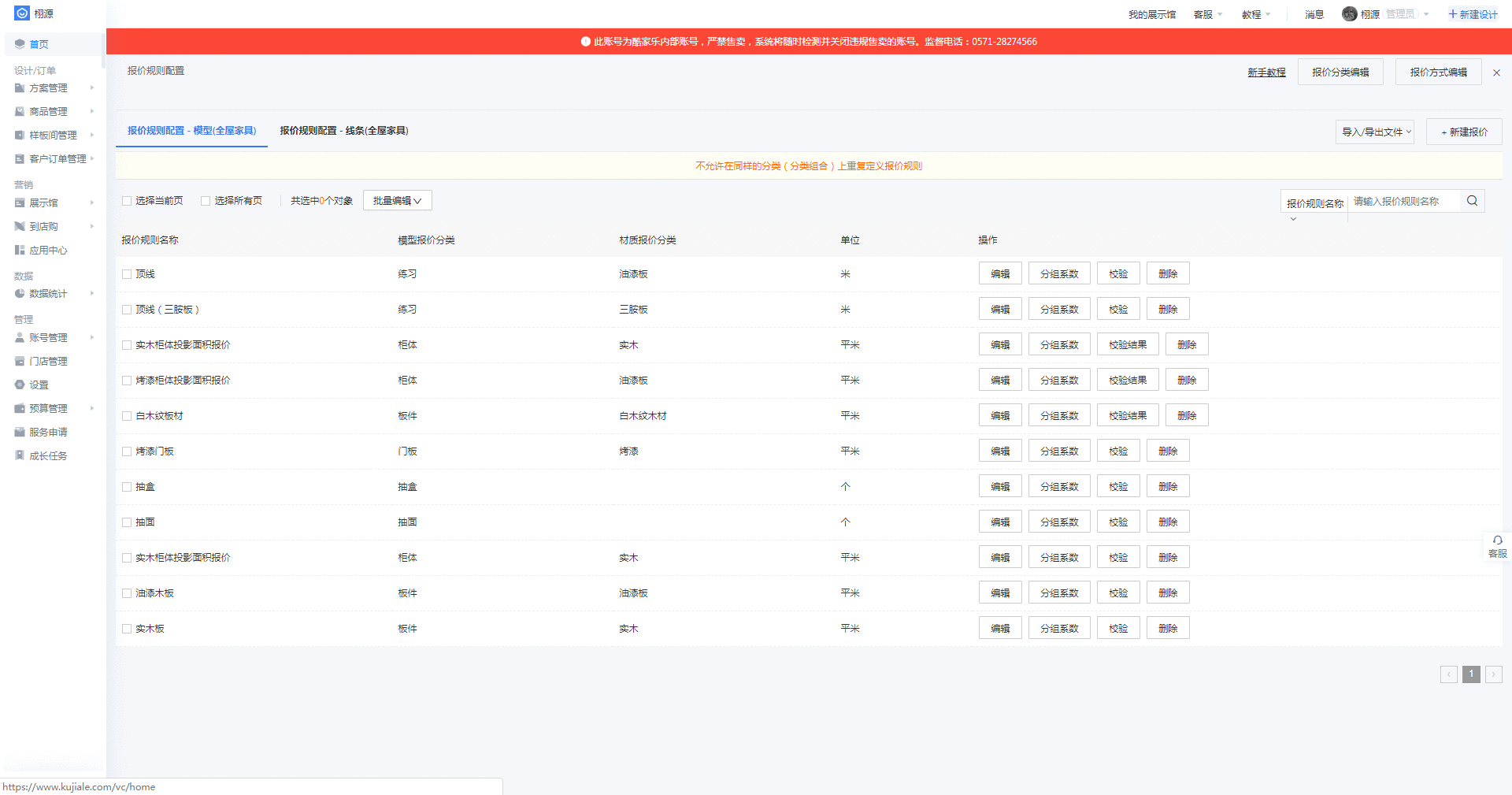1512x795 pixels.
Task: Click the 方案管理 folder icon in sidebar
Action: (20, 88)
